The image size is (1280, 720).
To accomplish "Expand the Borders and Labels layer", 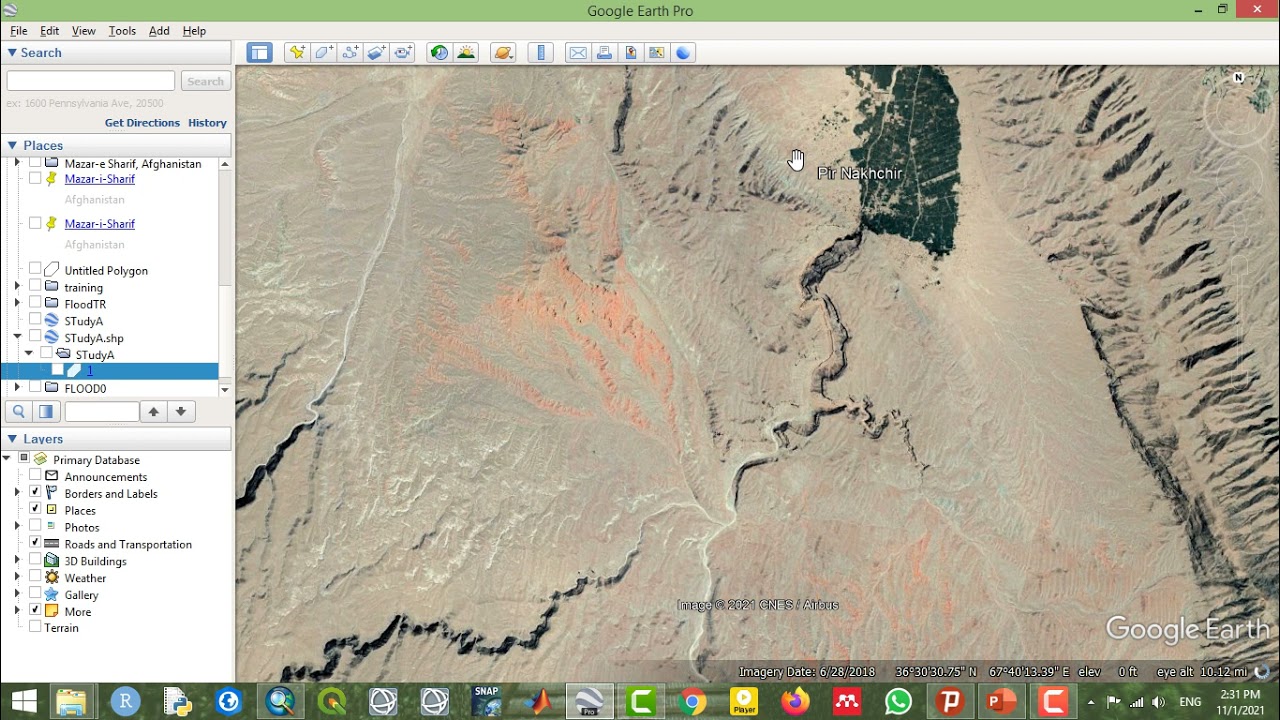I will click(x=17, y=494).
